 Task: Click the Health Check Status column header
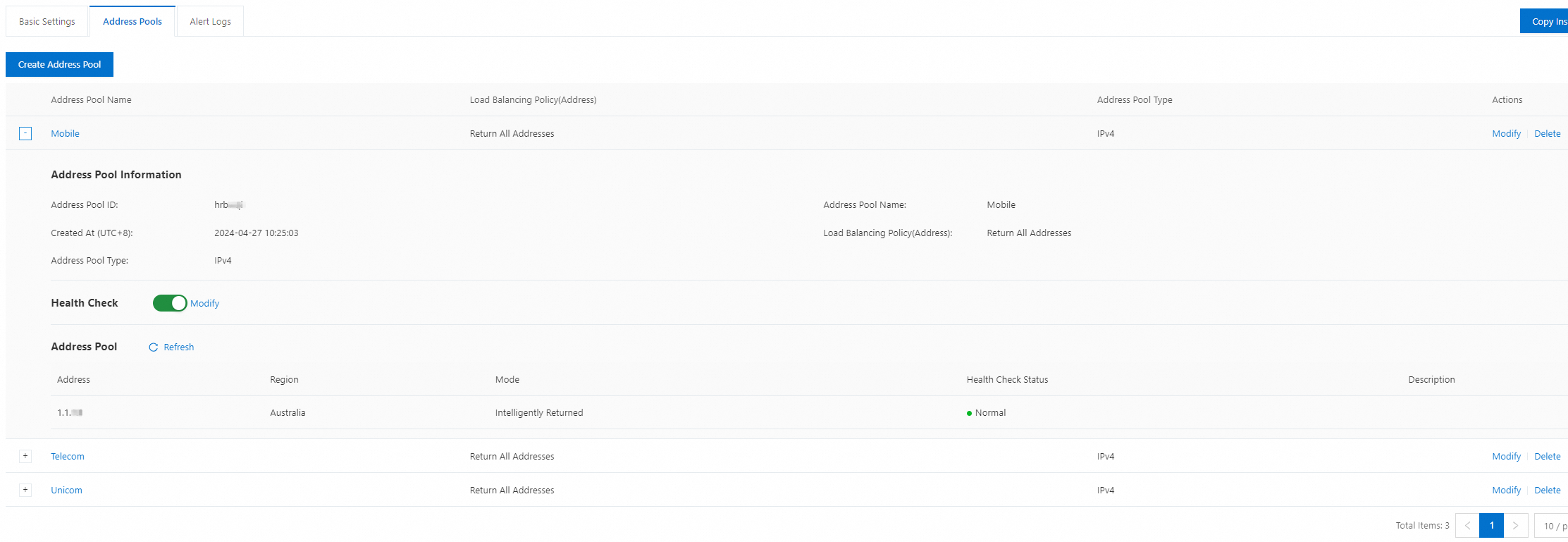1007,379
